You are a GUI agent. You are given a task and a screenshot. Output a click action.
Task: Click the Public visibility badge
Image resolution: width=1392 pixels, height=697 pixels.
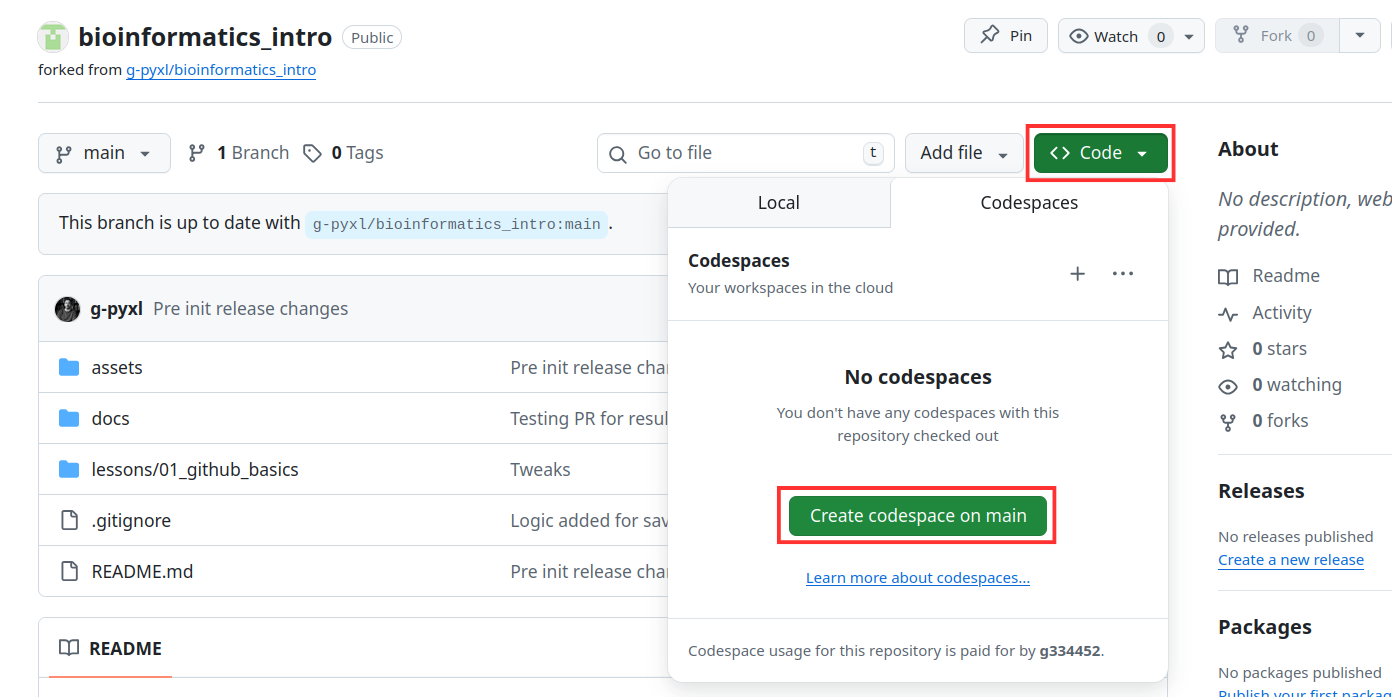coord(372,37)
